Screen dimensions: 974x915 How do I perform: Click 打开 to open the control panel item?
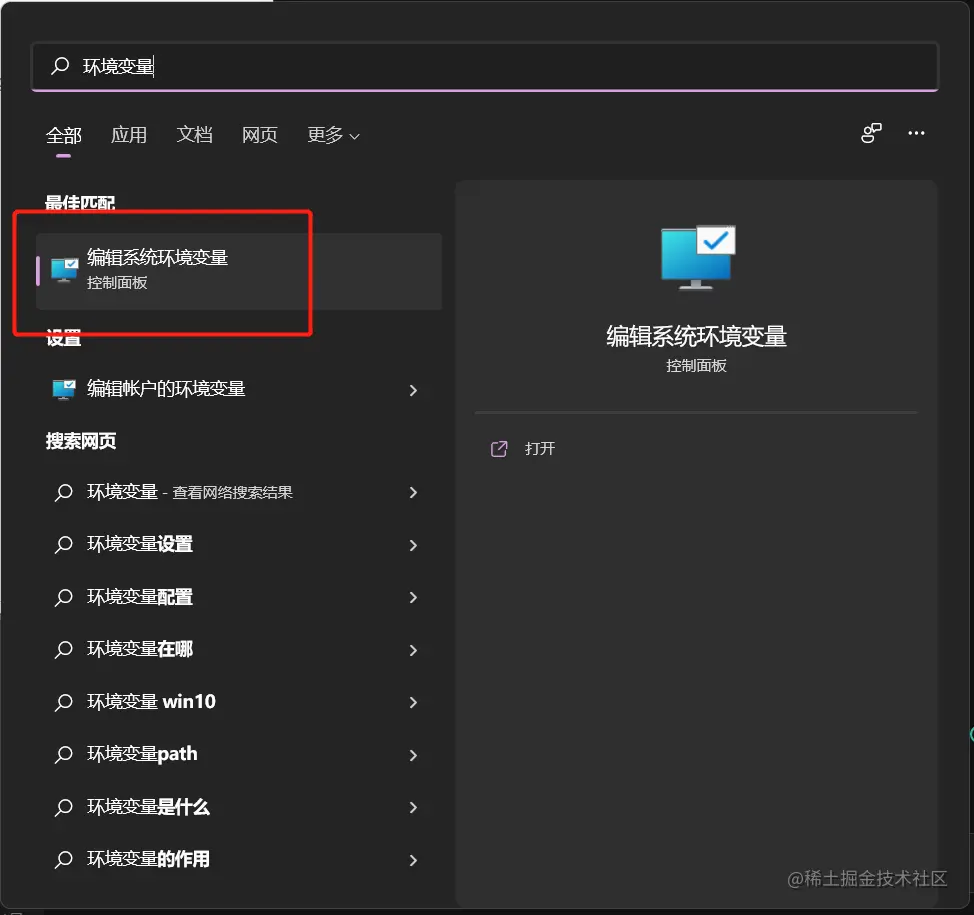[540, 448]
